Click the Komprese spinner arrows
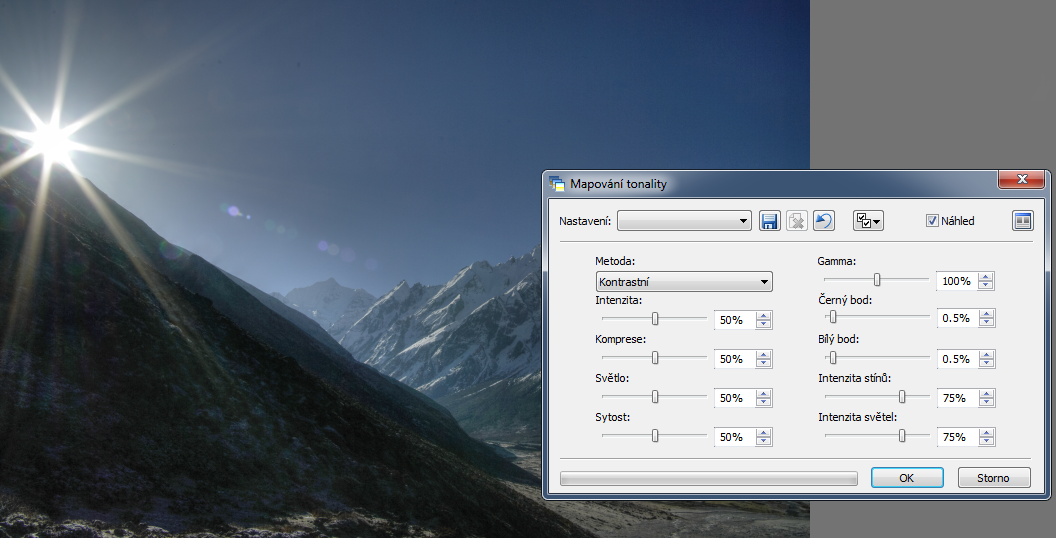 click(763, 360)
